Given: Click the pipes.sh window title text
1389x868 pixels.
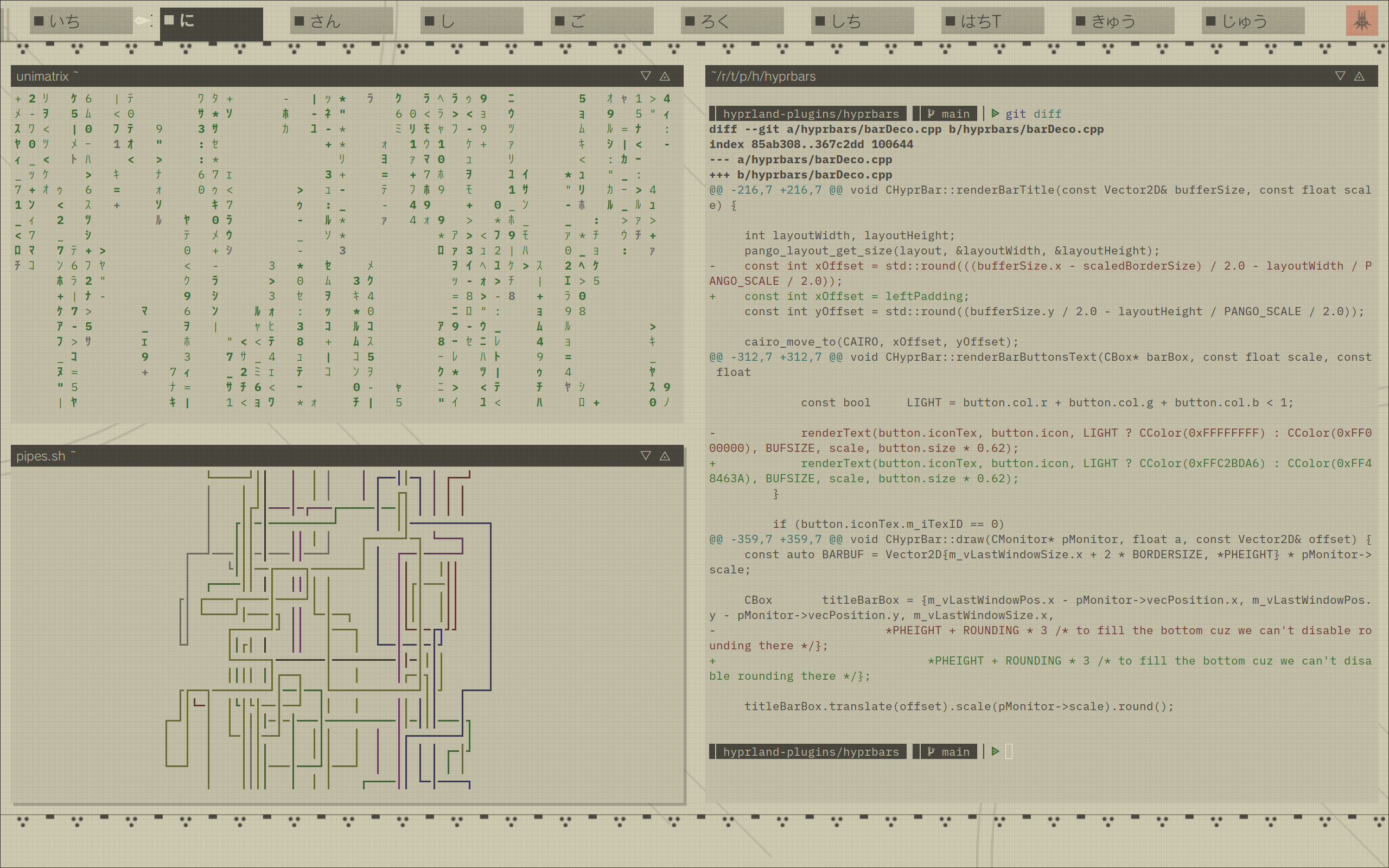Looking at the screenshot, I should pyautogui.click(x=41, y=456).
